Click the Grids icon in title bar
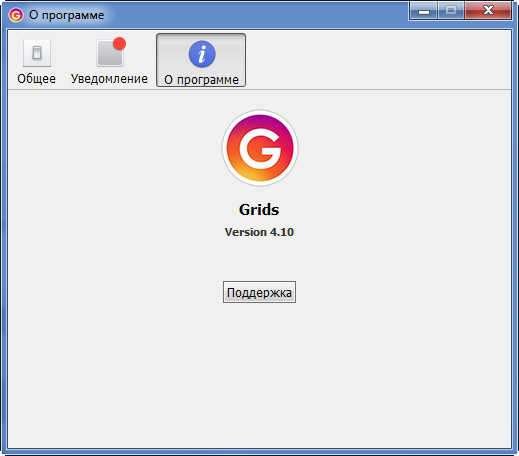The height and width of the screenshot is (456, 519). click(x=16, y=15)
